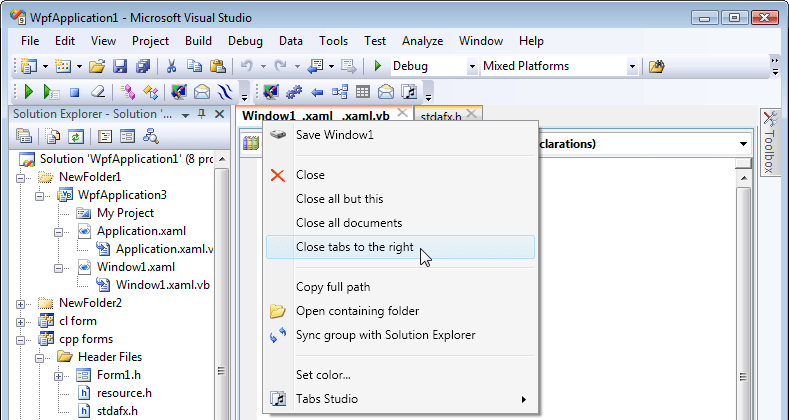Open the File menu

click(x=30, y=41)
